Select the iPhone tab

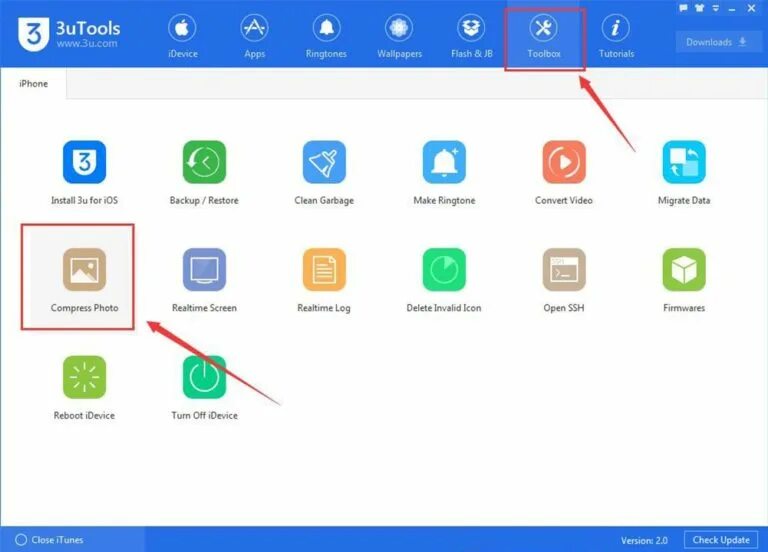(33, 84)
